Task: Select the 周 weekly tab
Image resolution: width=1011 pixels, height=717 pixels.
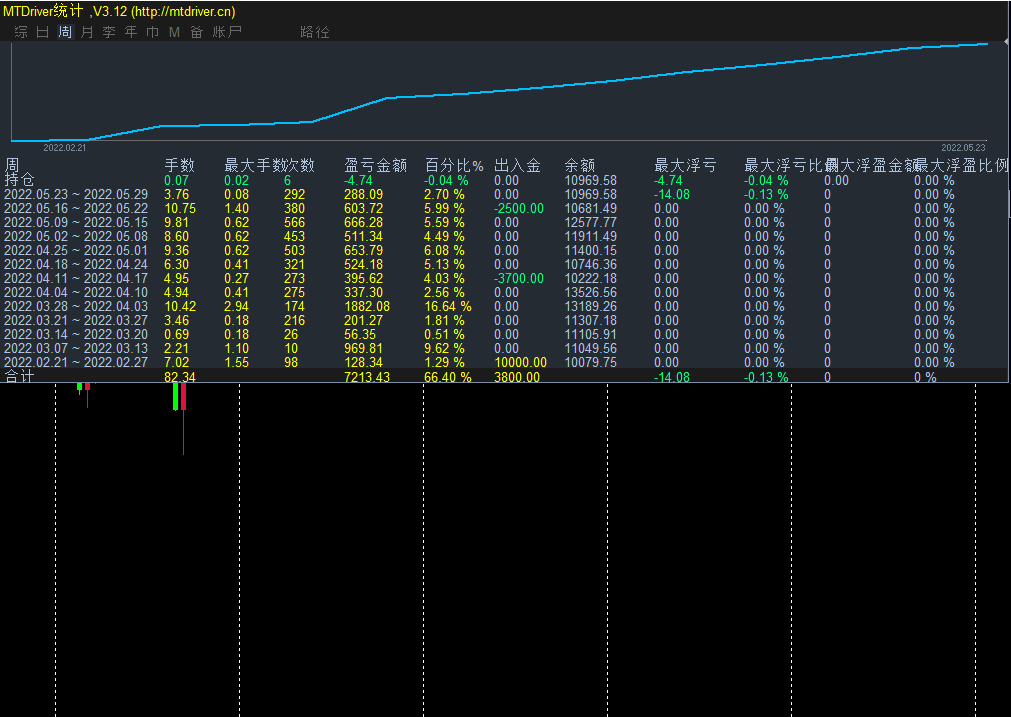Action: tap(65, 32)
